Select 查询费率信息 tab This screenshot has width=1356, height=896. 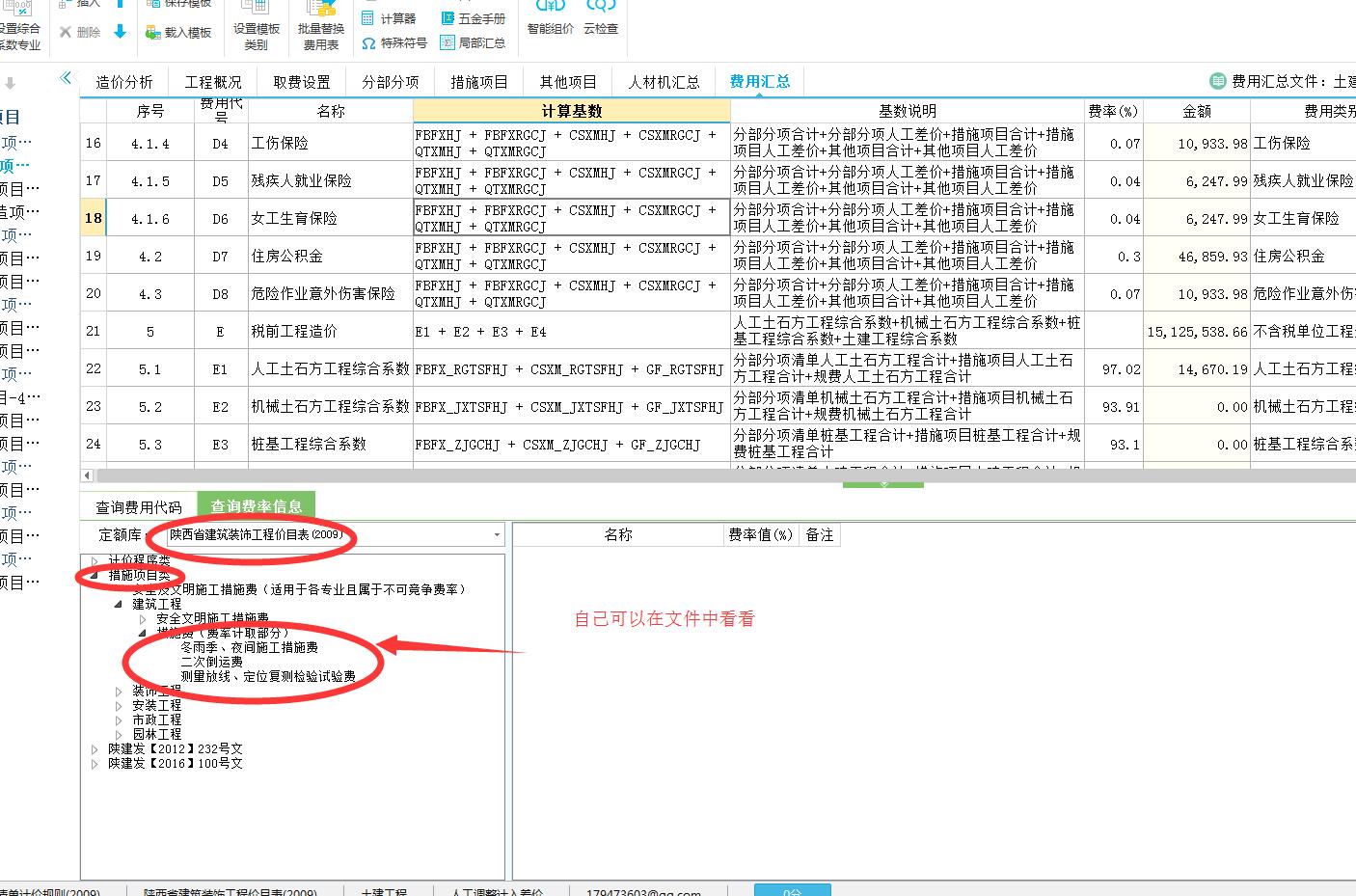(x=257, y=505)
